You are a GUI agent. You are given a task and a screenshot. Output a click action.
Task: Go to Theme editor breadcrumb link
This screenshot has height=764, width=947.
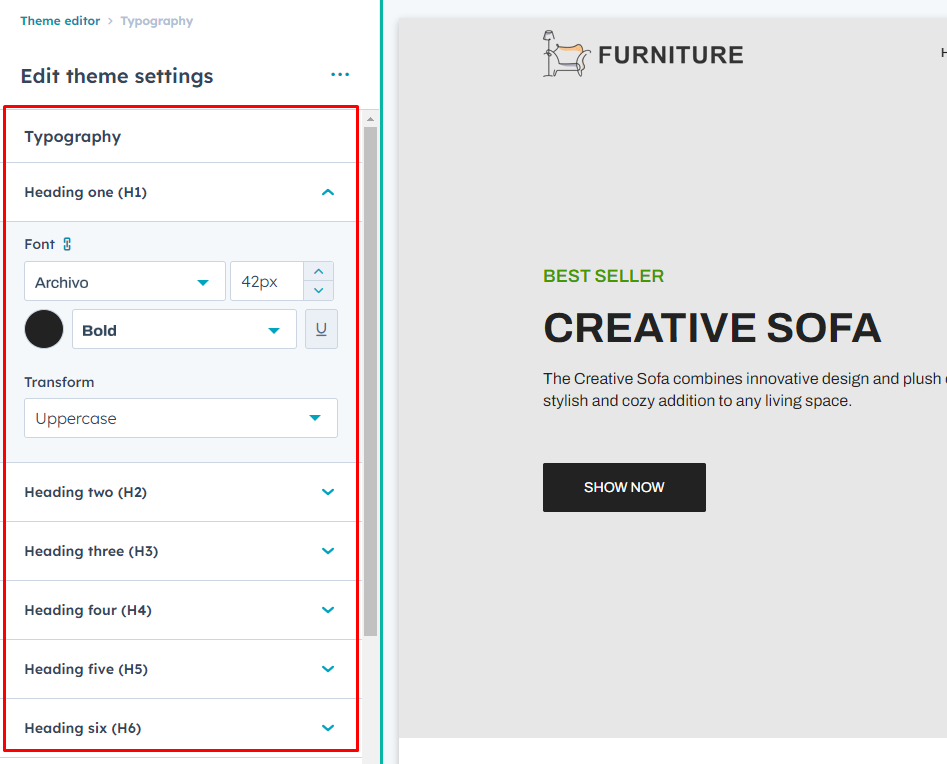click(x=60, y=21)
